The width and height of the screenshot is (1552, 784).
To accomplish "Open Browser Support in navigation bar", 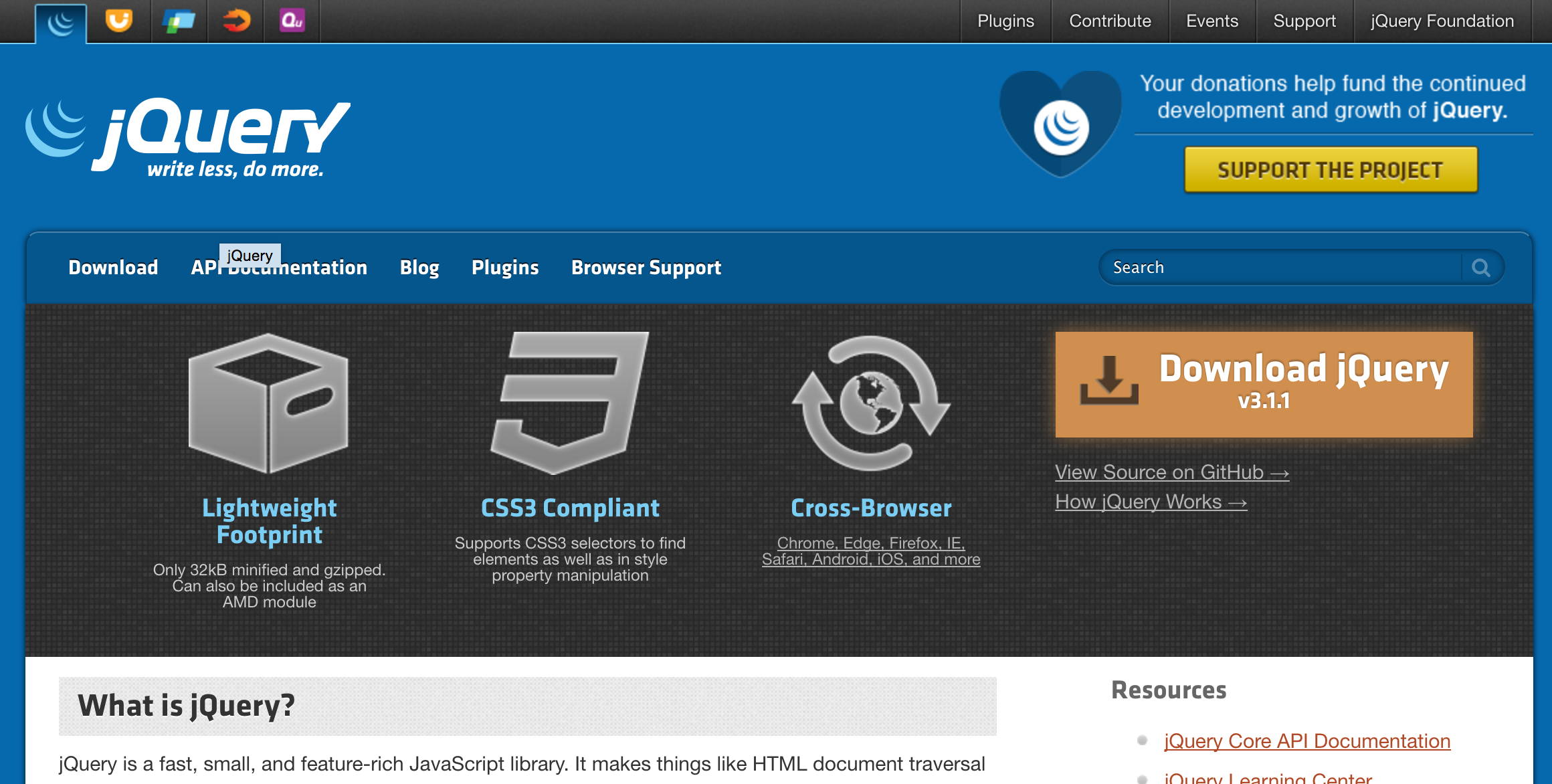I will point(646,268).
